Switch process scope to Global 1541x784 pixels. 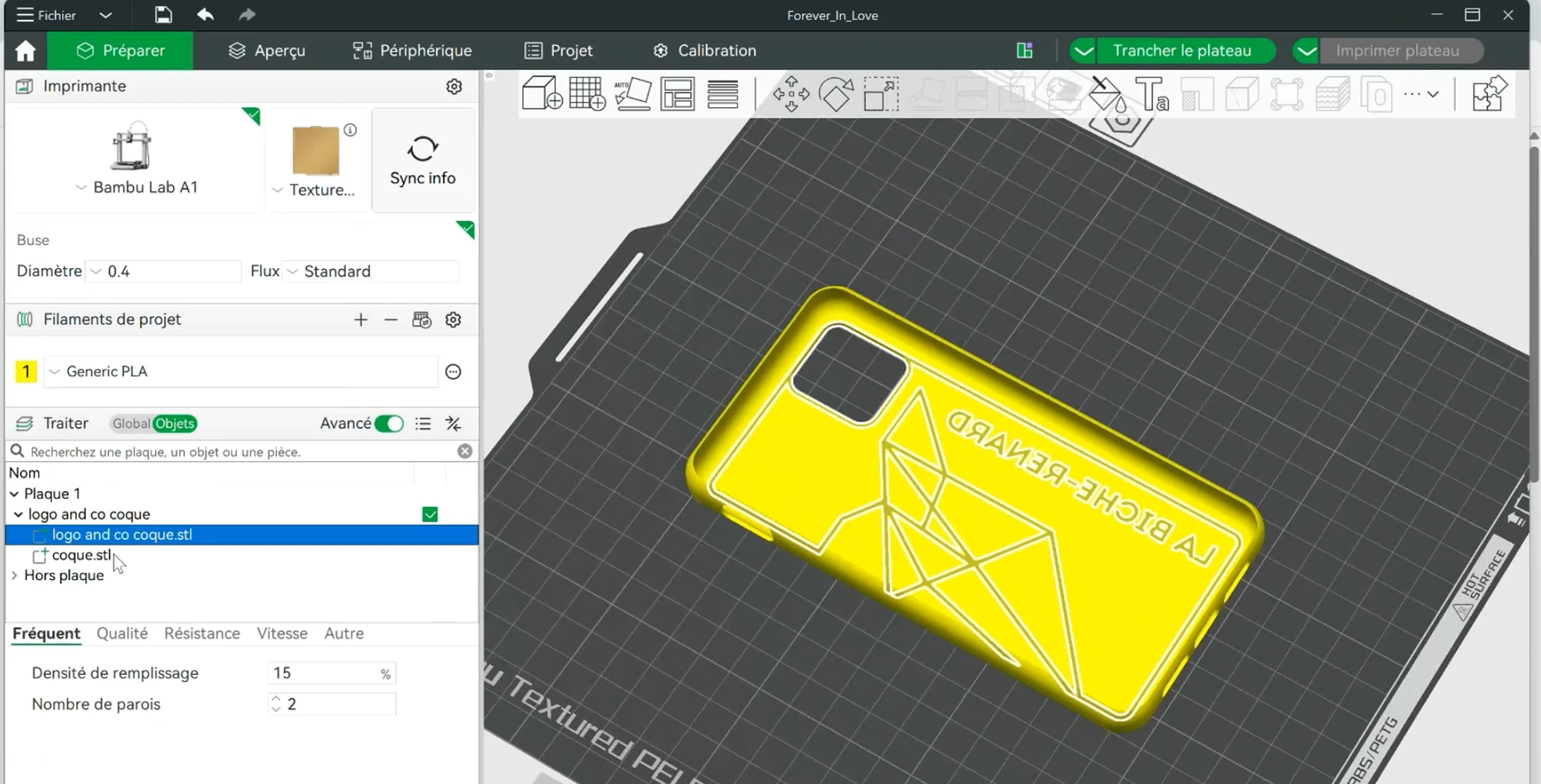click(131, 424)
